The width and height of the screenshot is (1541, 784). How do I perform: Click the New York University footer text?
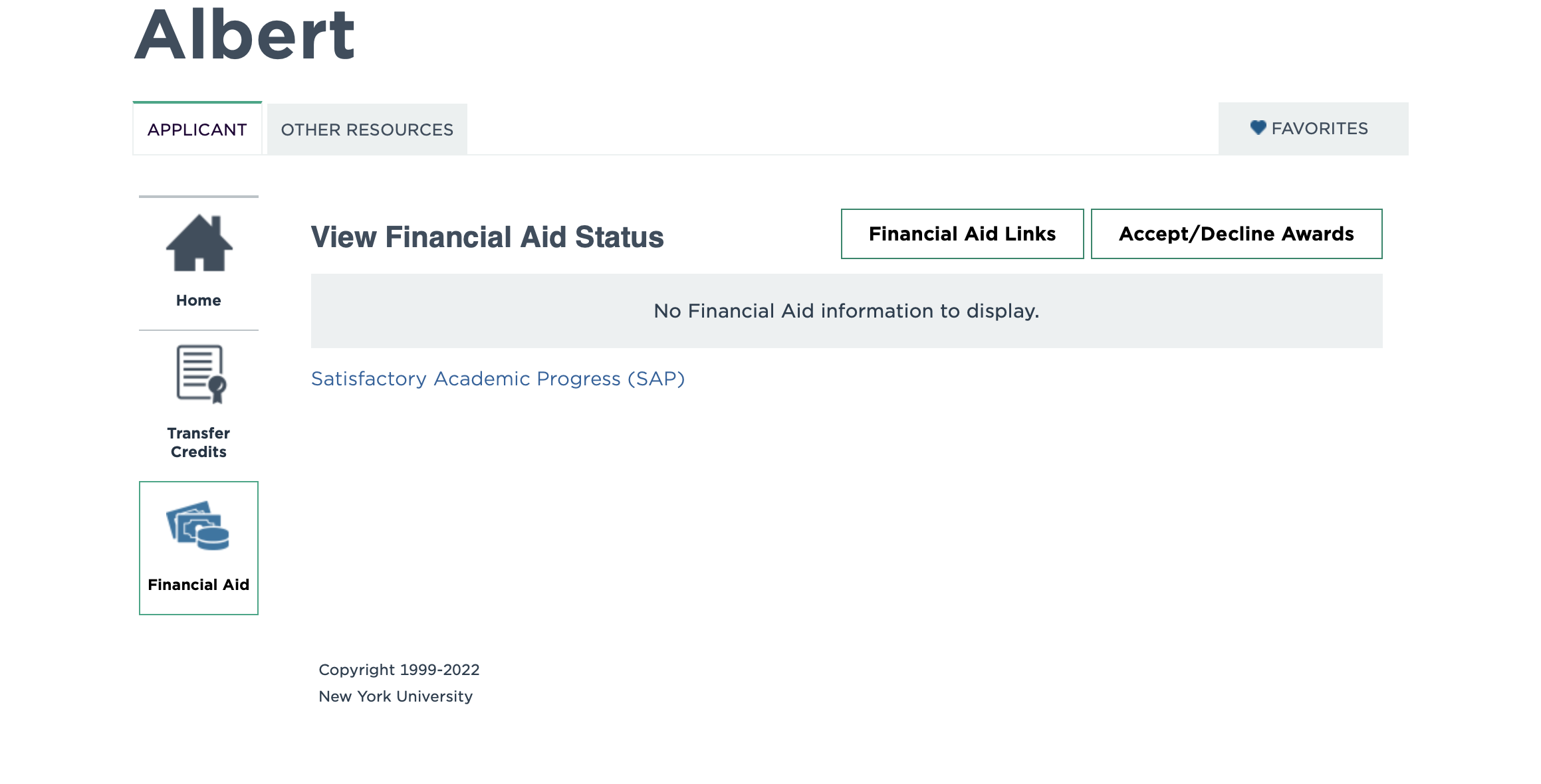coord(396,696)
